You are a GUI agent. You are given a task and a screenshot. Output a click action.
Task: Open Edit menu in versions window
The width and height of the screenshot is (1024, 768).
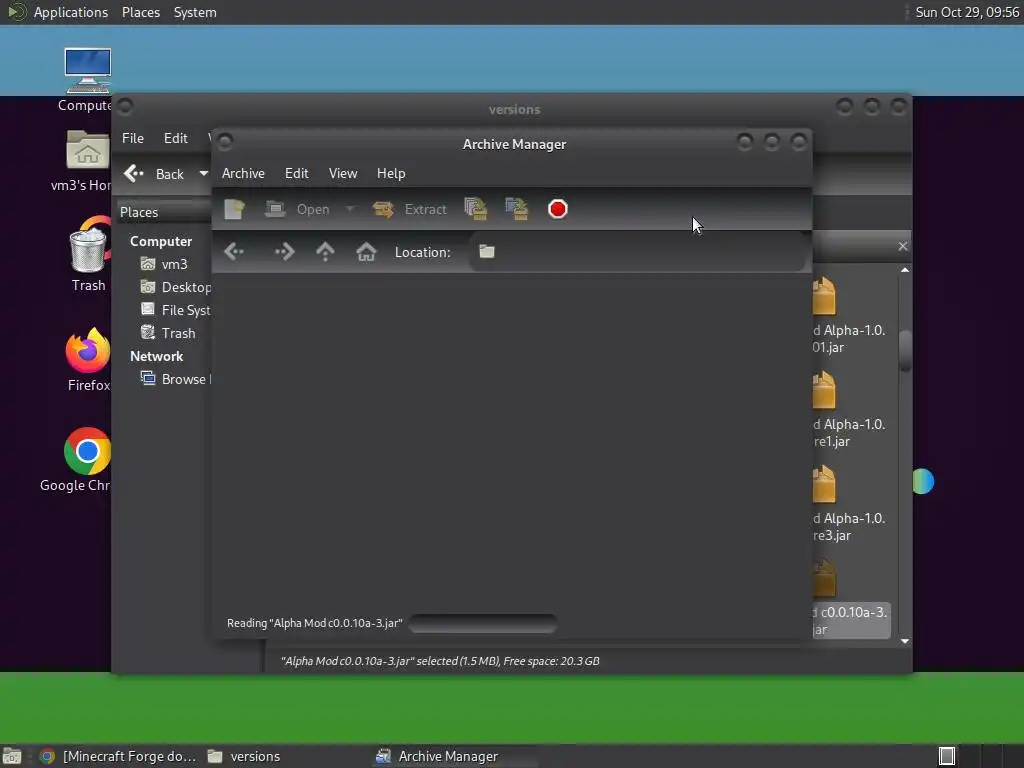pyautogui.click(x=176, y=138)
